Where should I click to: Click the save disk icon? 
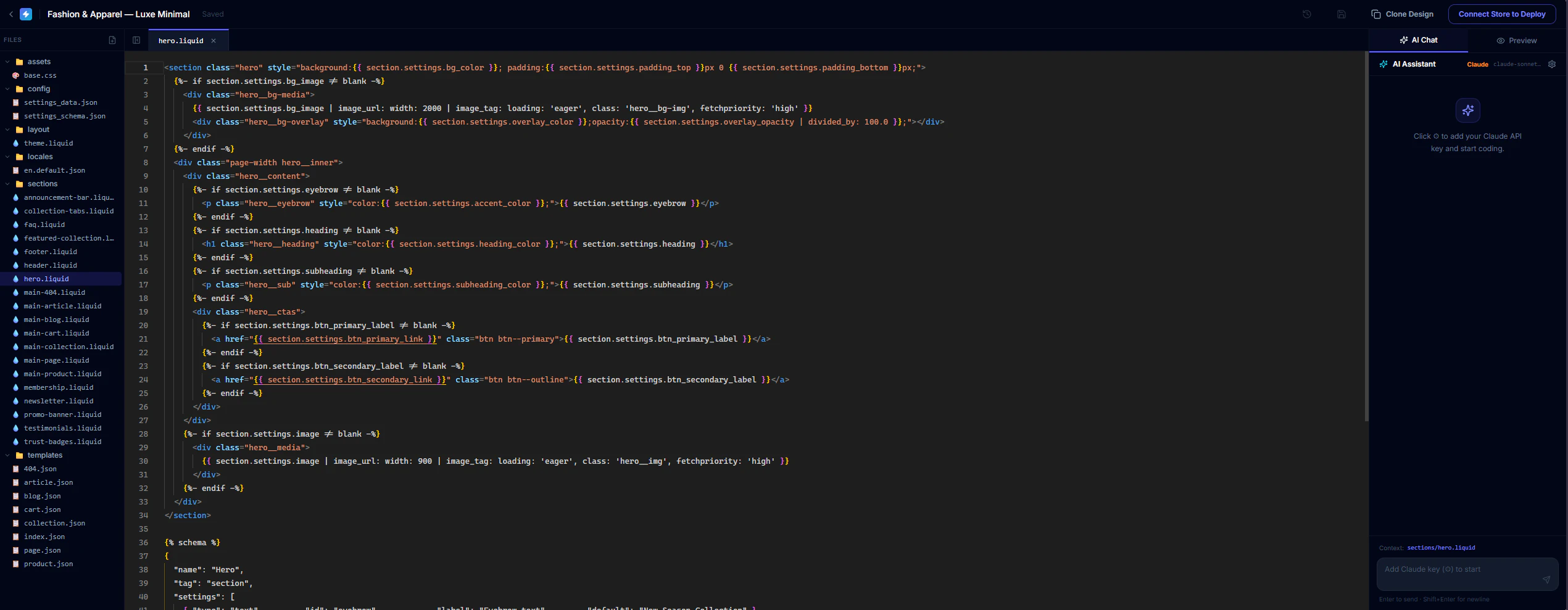pyautogui.click(x=1341, y=14)
